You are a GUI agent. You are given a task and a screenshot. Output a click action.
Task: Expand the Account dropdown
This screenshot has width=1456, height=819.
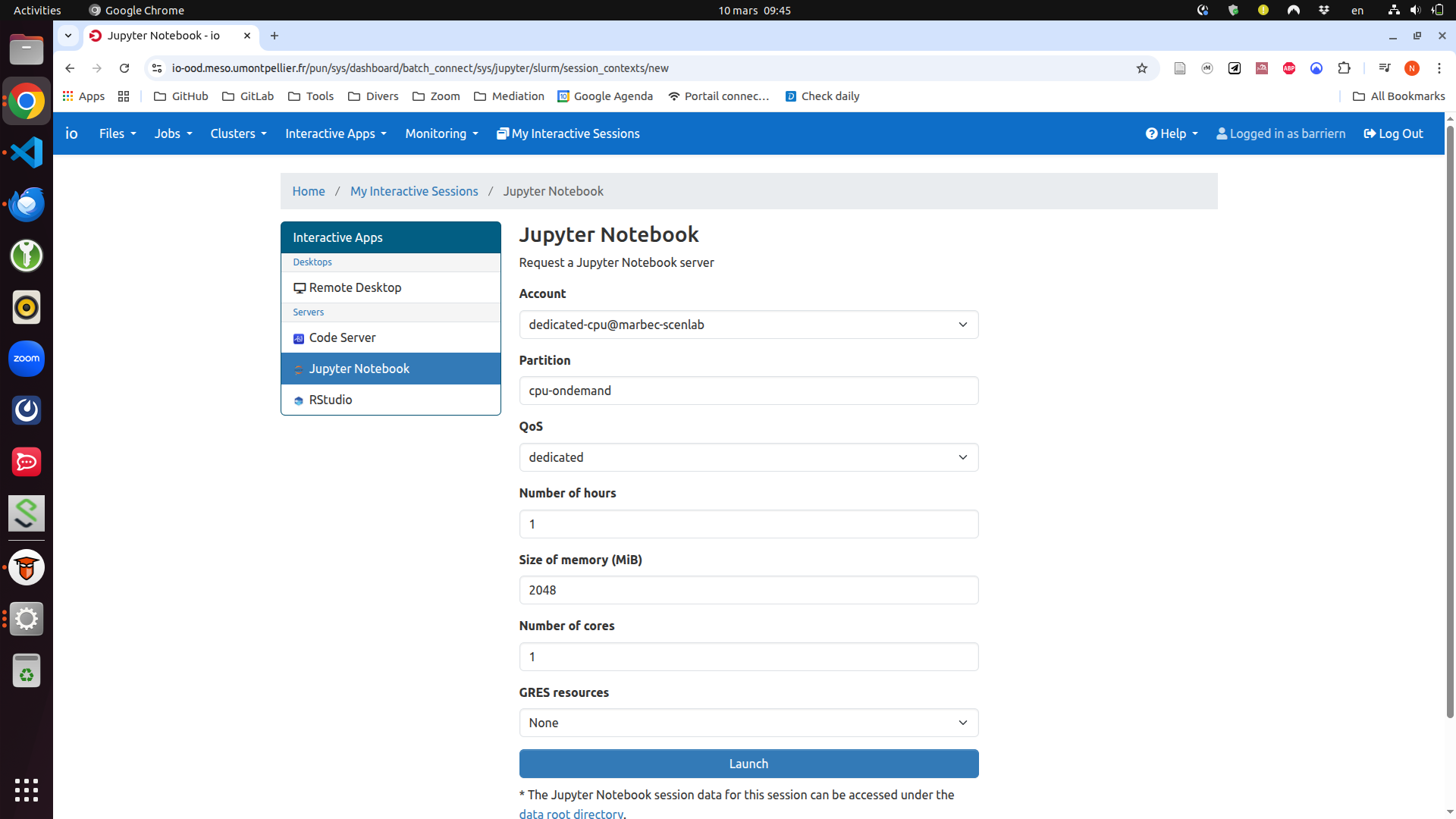(748, 325)
